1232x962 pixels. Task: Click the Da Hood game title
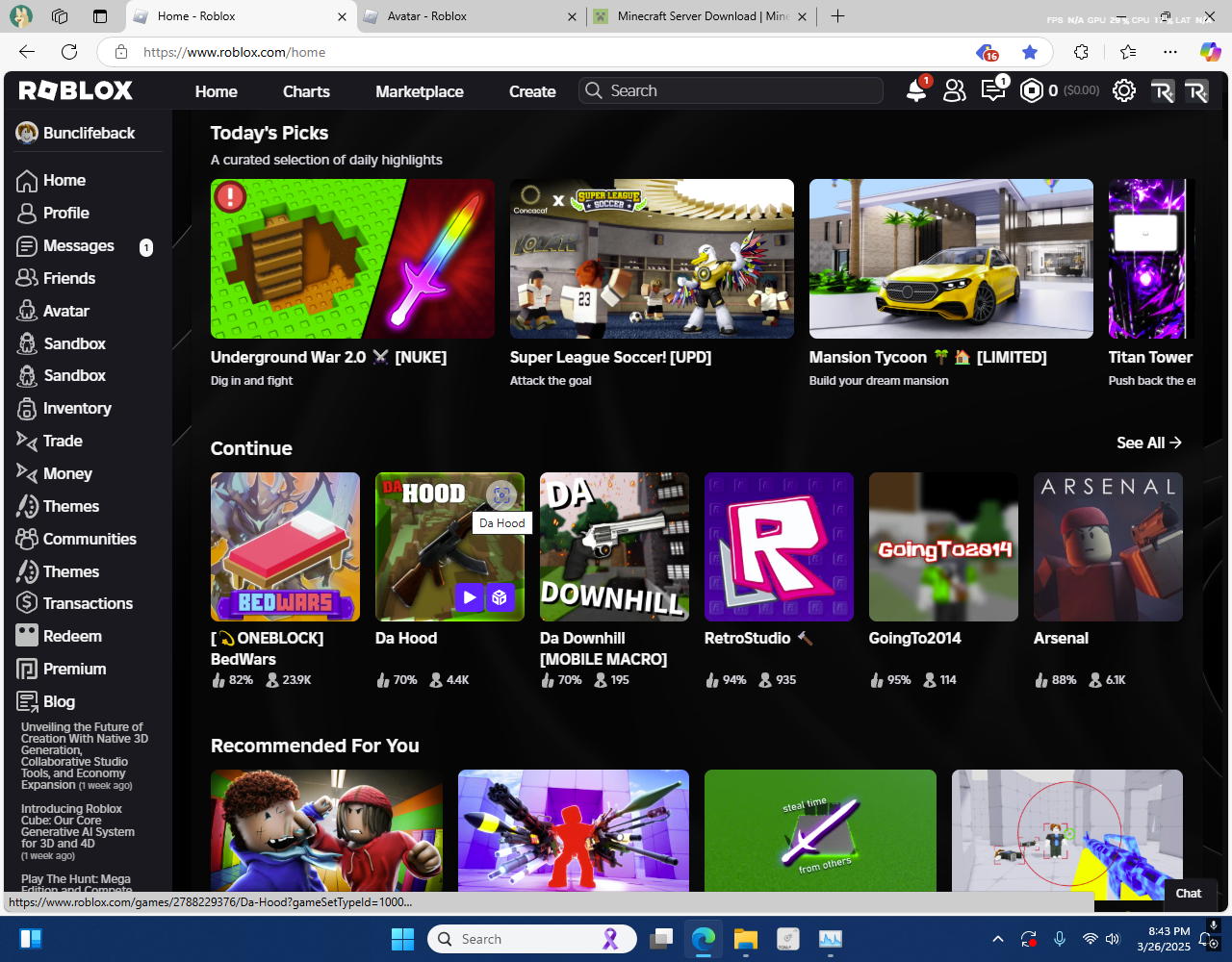point(406,638)
